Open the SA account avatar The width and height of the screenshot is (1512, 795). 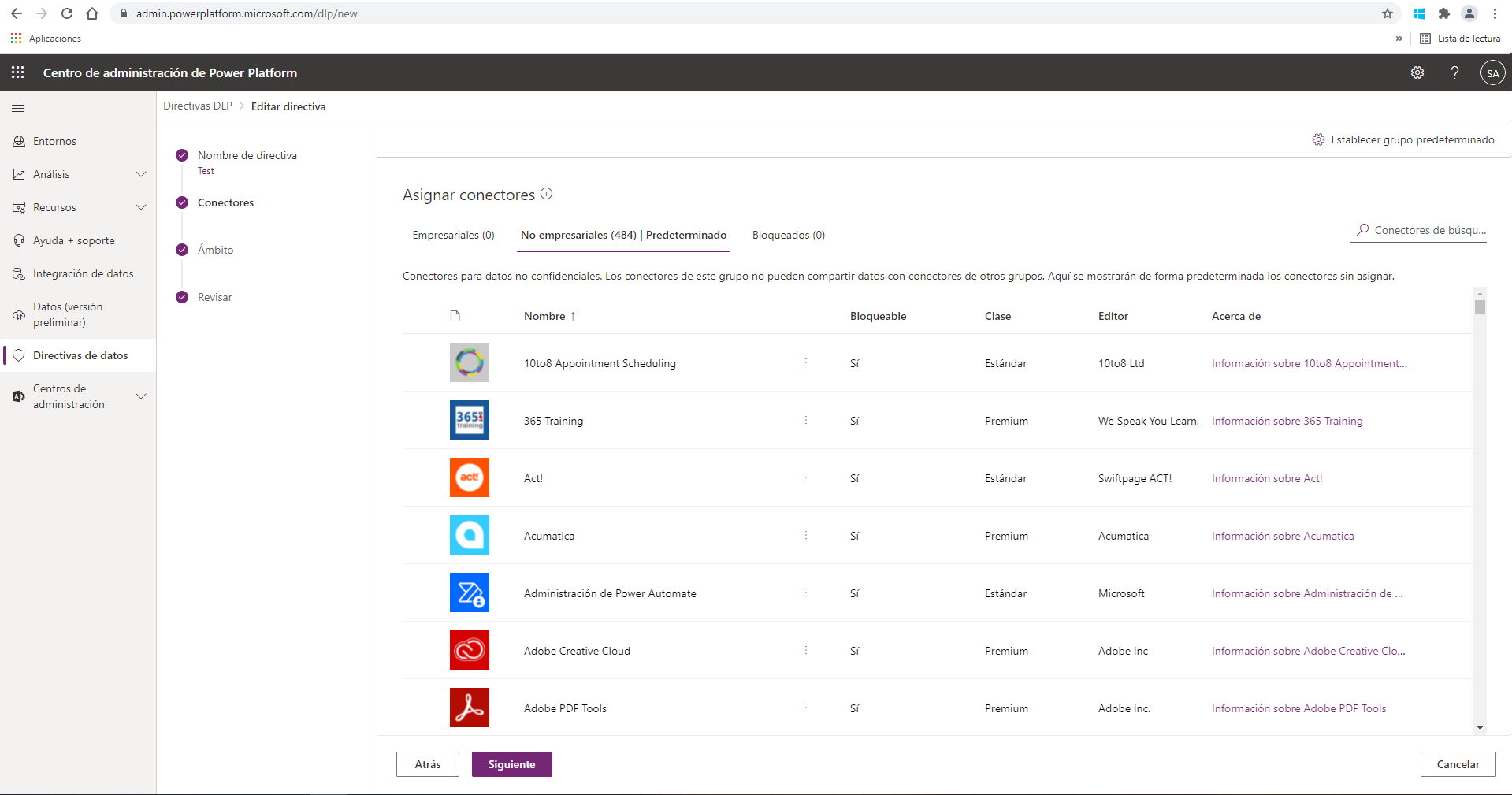click(x=1492, y=73)
